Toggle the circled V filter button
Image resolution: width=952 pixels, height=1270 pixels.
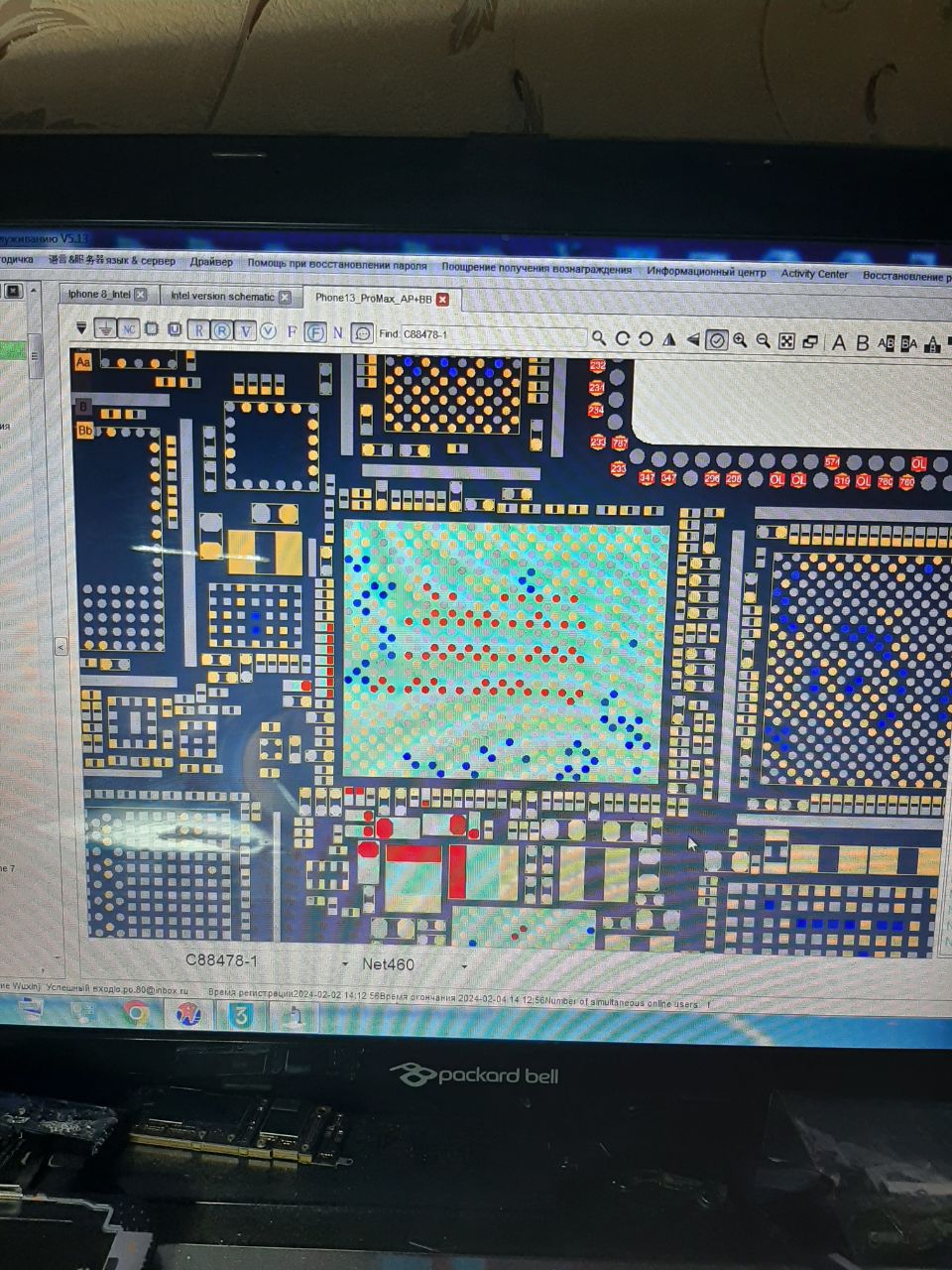(268, 330)
